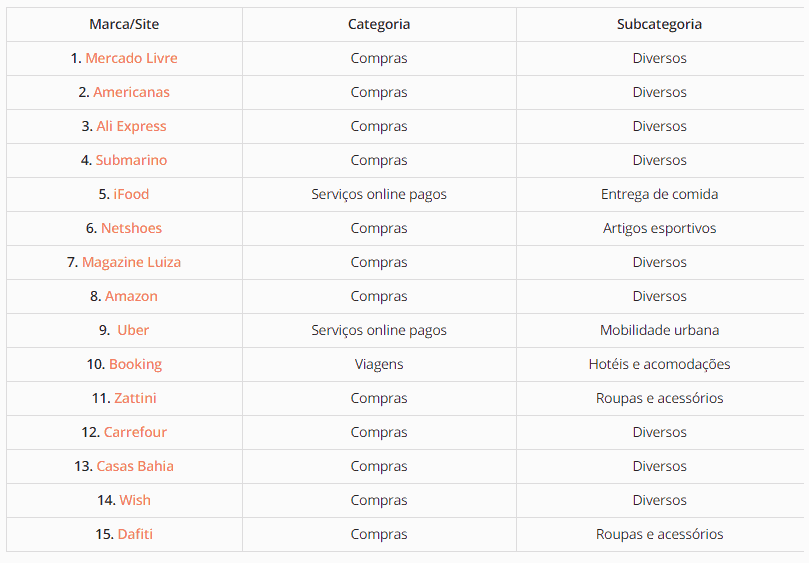Click the Subcategoria column header
Image resolution: width=809 pixels, height=563 pixels.
(x=659, y=24)
